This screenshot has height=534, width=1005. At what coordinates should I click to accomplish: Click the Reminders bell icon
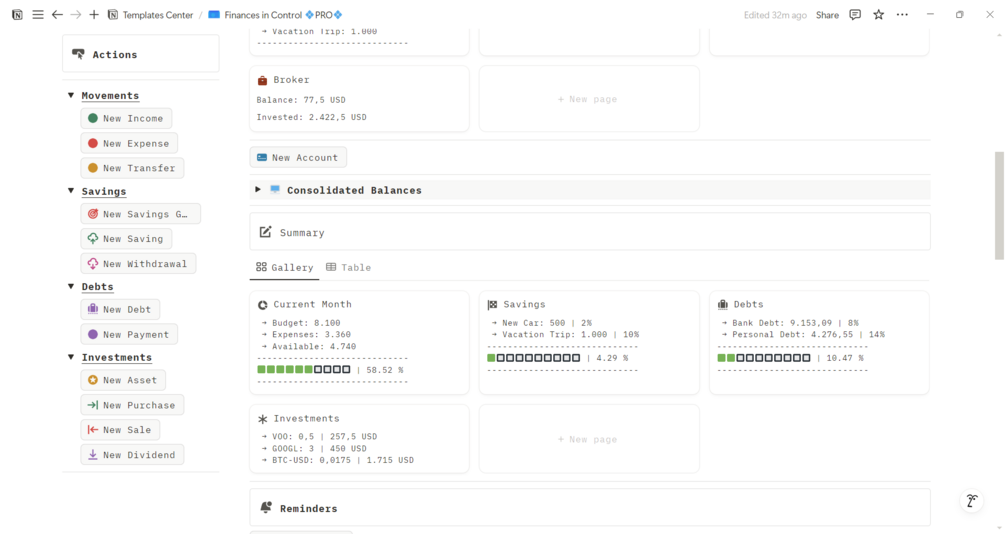point(266,508)
